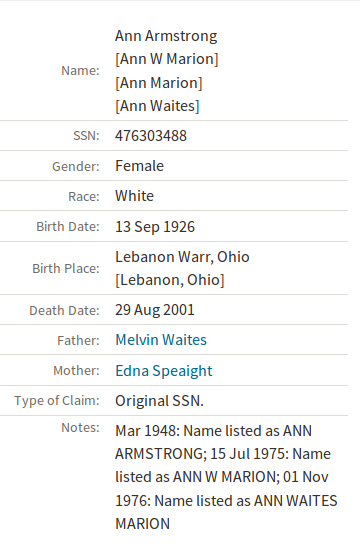
Task: Open the Melvin Waites father link
Action: click(x=161, y=340)
